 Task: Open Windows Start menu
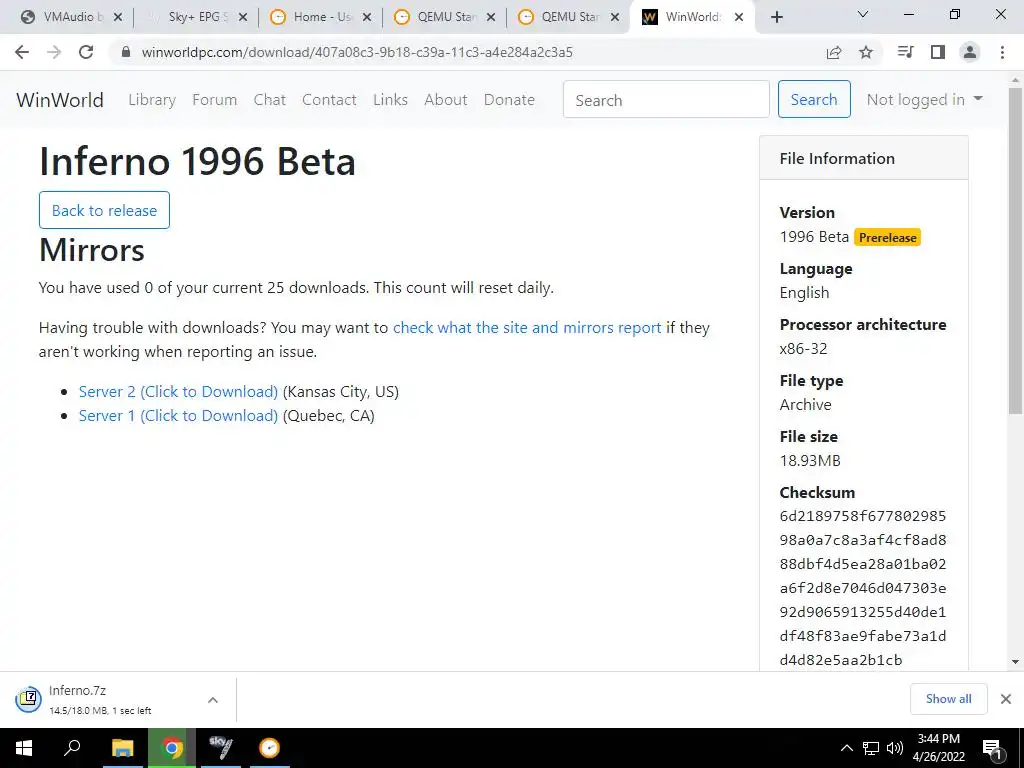click(23, 748)
